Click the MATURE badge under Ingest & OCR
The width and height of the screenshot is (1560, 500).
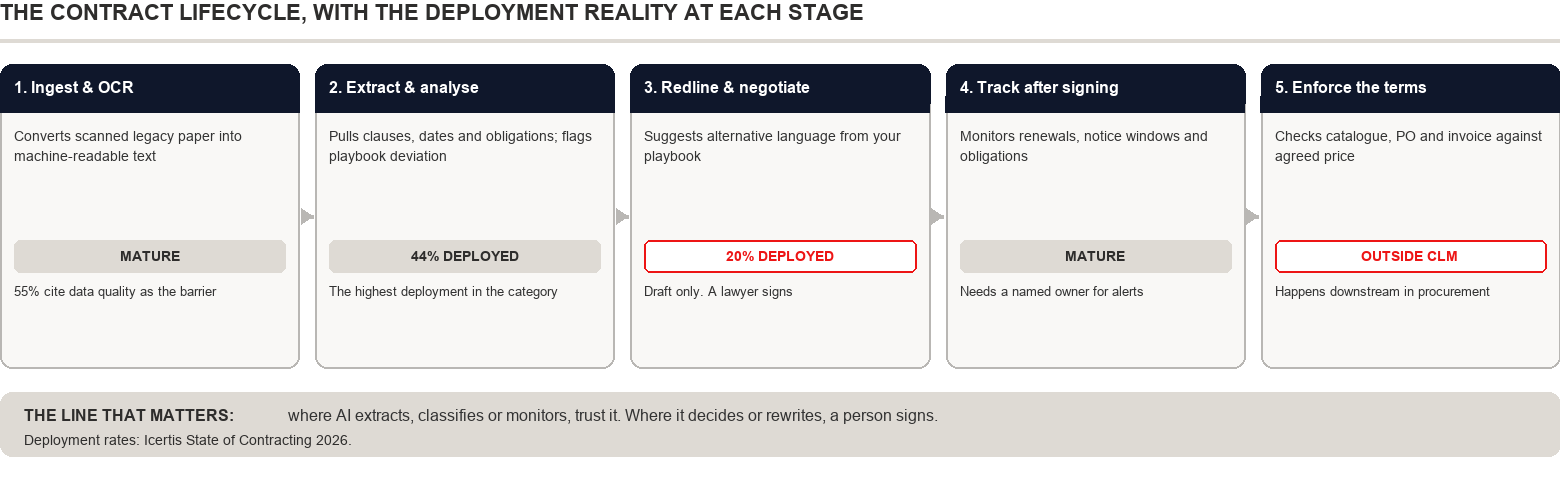pyautogui.click(x=150, y=256)
